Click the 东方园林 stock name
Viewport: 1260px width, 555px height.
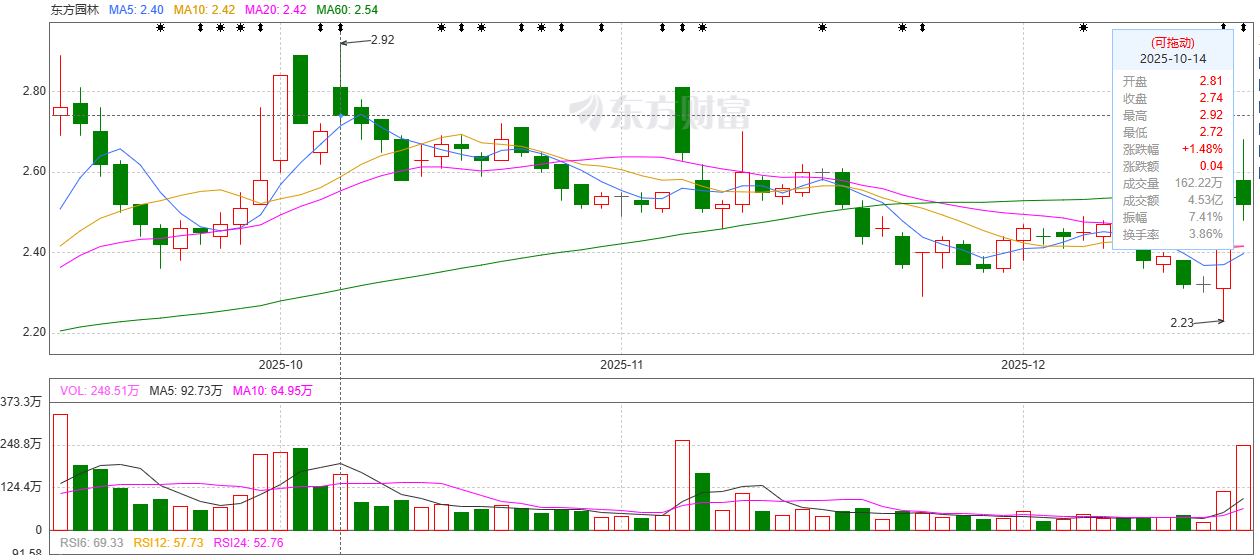(75, 9)
